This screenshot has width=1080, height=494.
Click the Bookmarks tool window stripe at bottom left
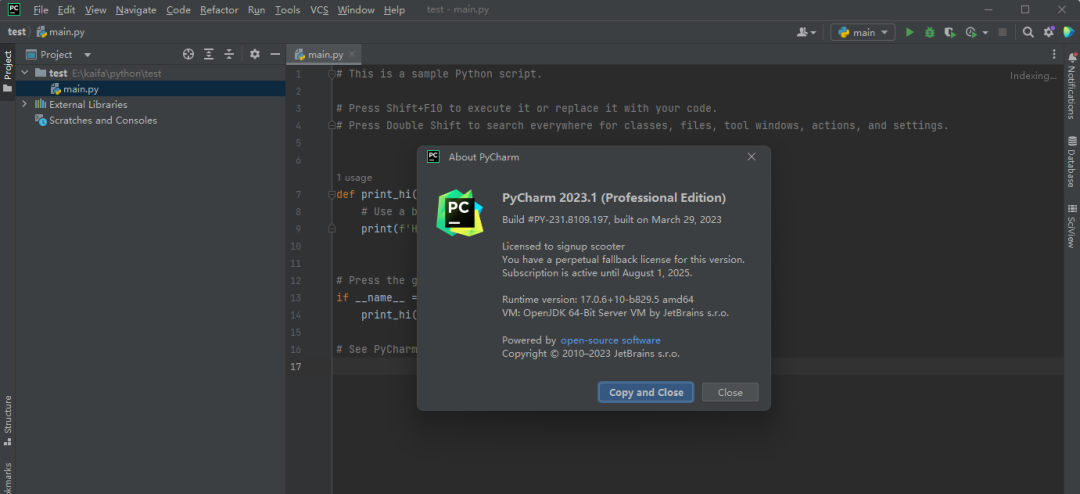pos(8,477)
